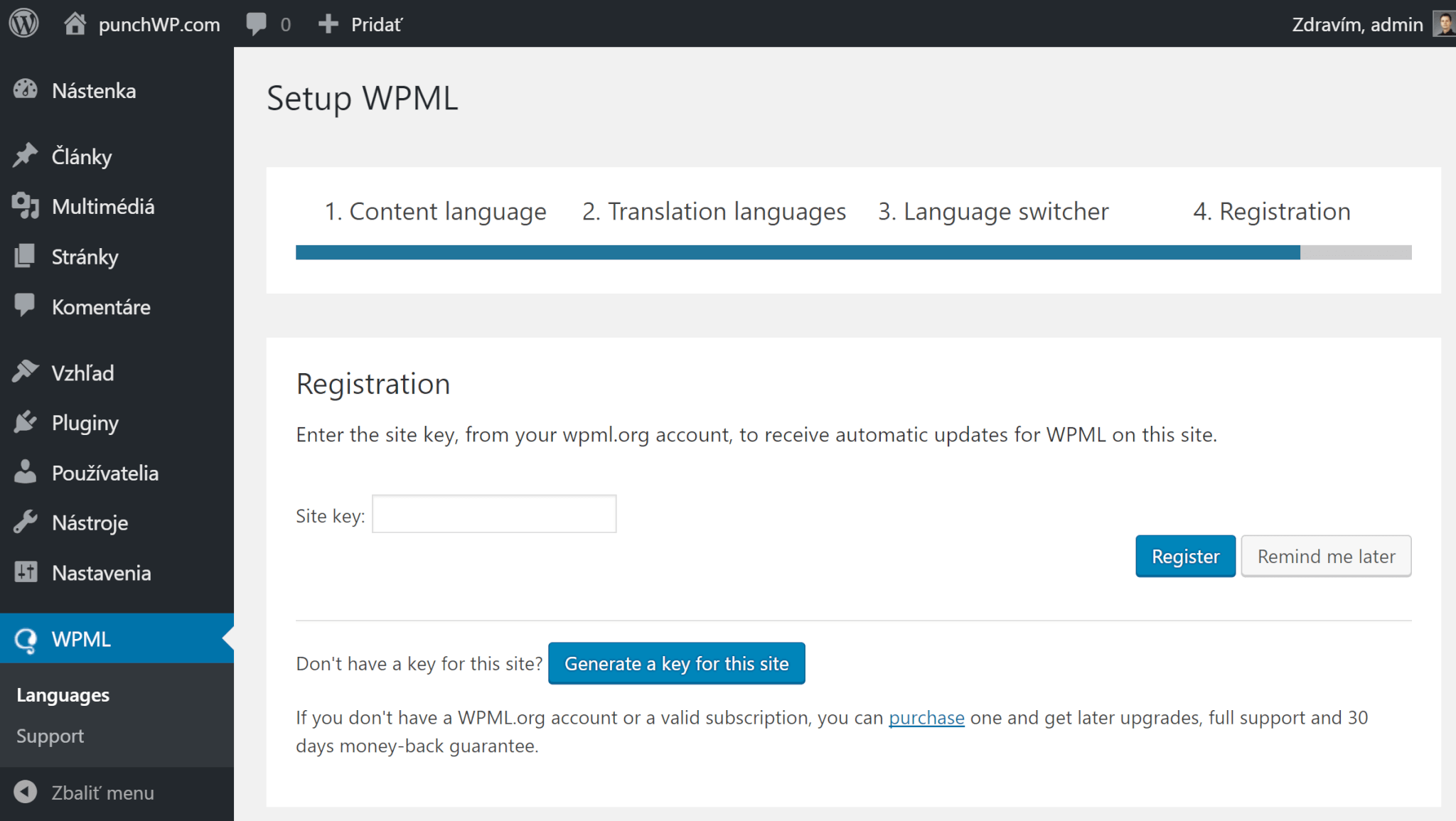This screenshot has height=821, width=1456.
Task: Click Remind me later button
Action: click(x=1324, y=556)
